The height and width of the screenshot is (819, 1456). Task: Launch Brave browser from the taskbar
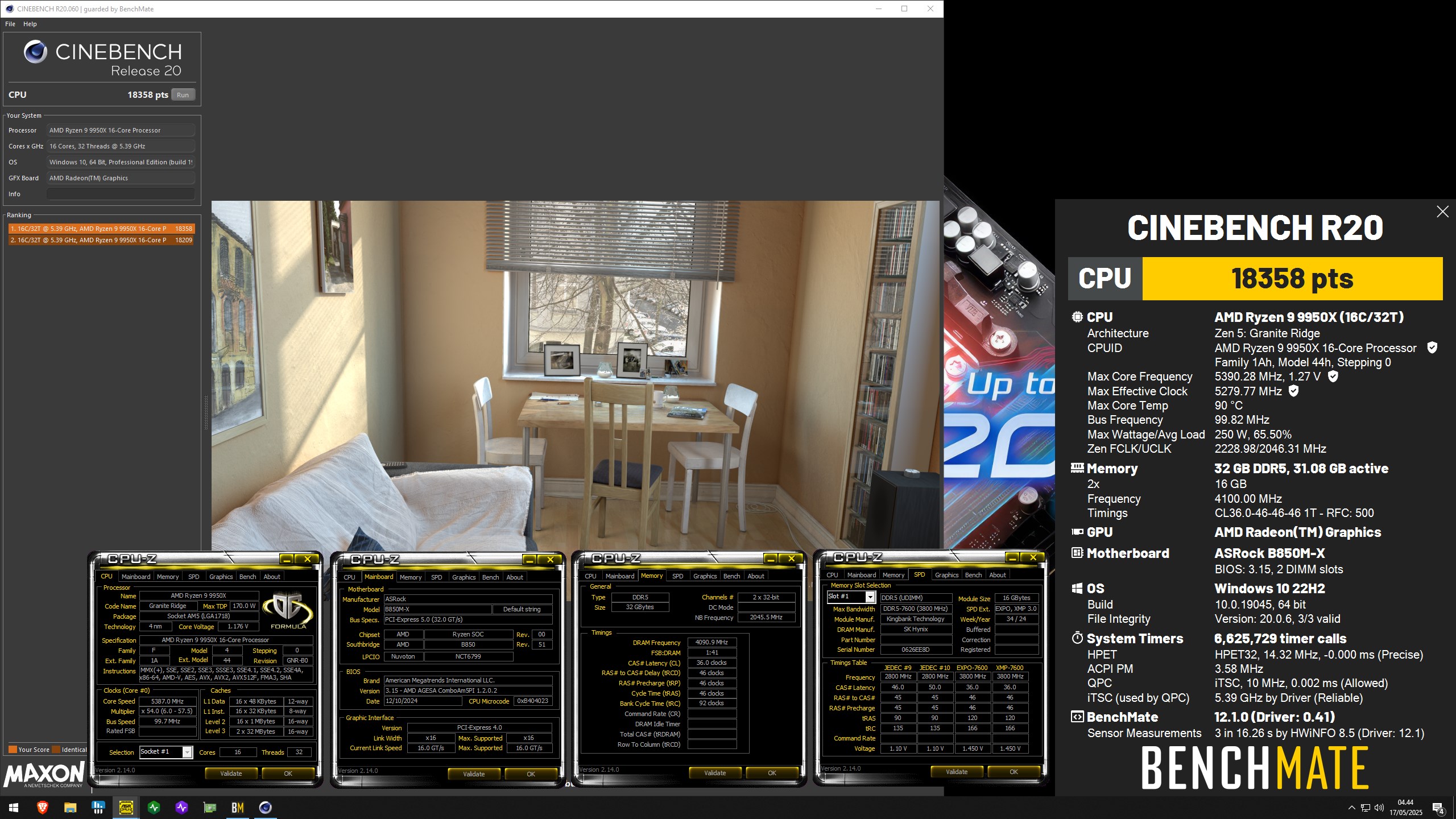(x=42, y=808)
